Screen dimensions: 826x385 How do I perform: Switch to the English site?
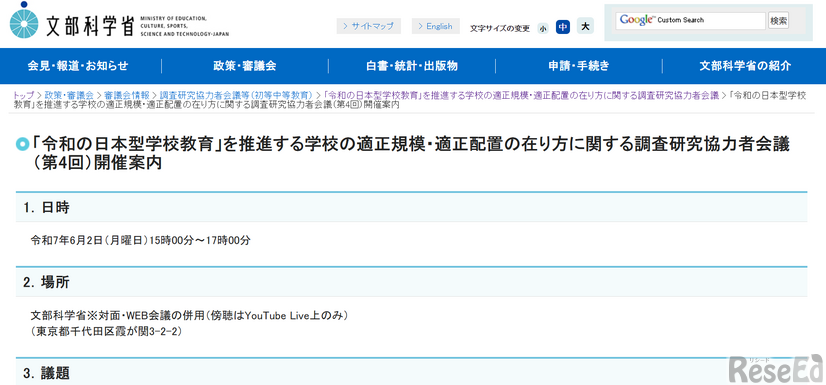click(436, 26)
